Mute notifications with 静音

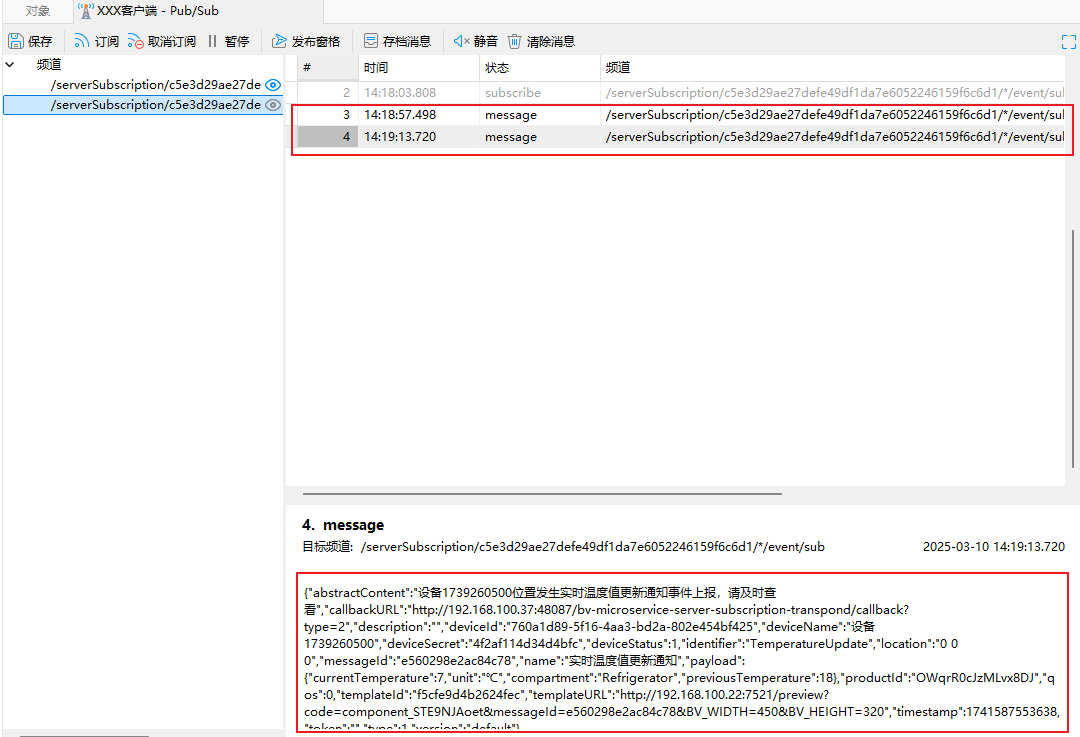coord(475,41)
